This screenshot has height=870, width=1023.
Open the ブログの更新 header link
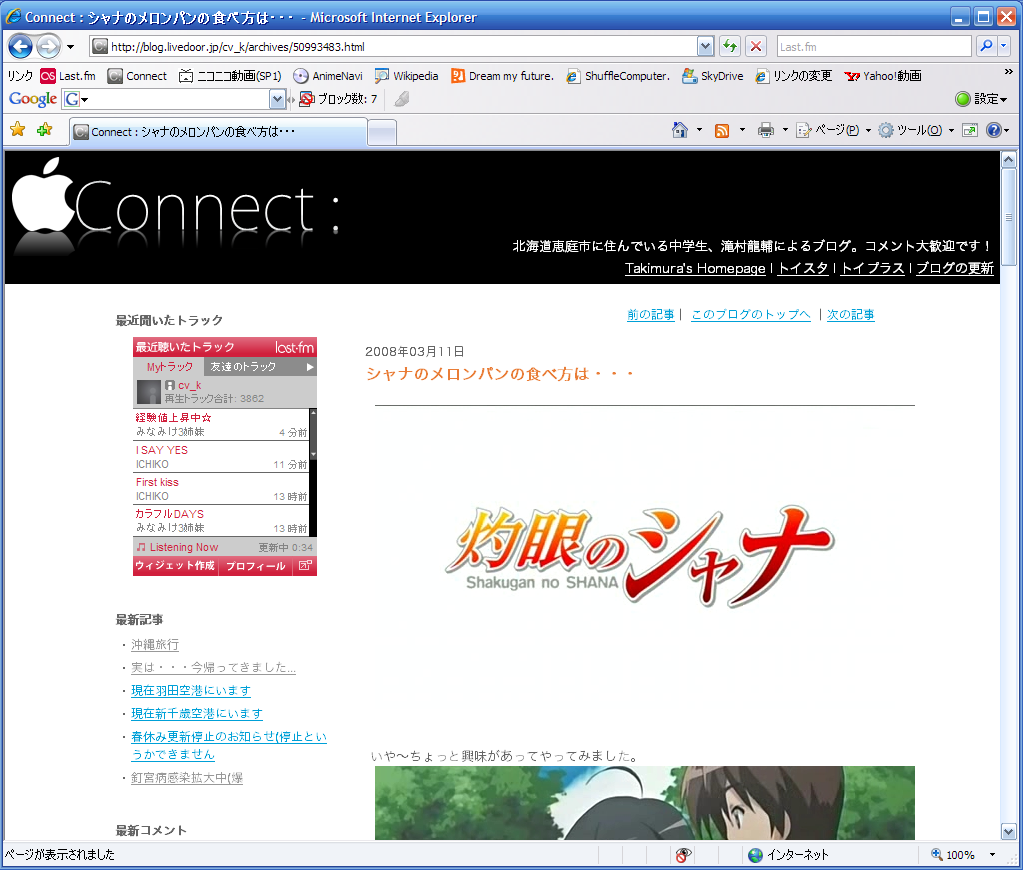coord(955,268)
